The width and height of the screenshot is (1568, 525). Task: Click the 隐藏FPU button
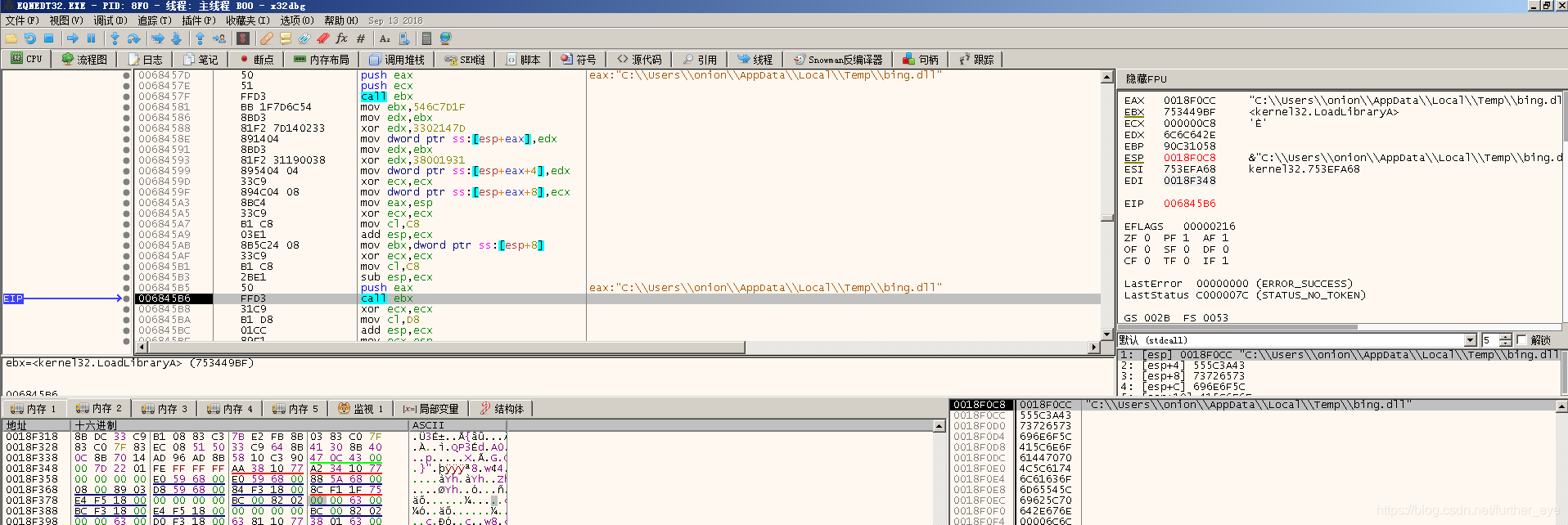[x=1146, y=79]
